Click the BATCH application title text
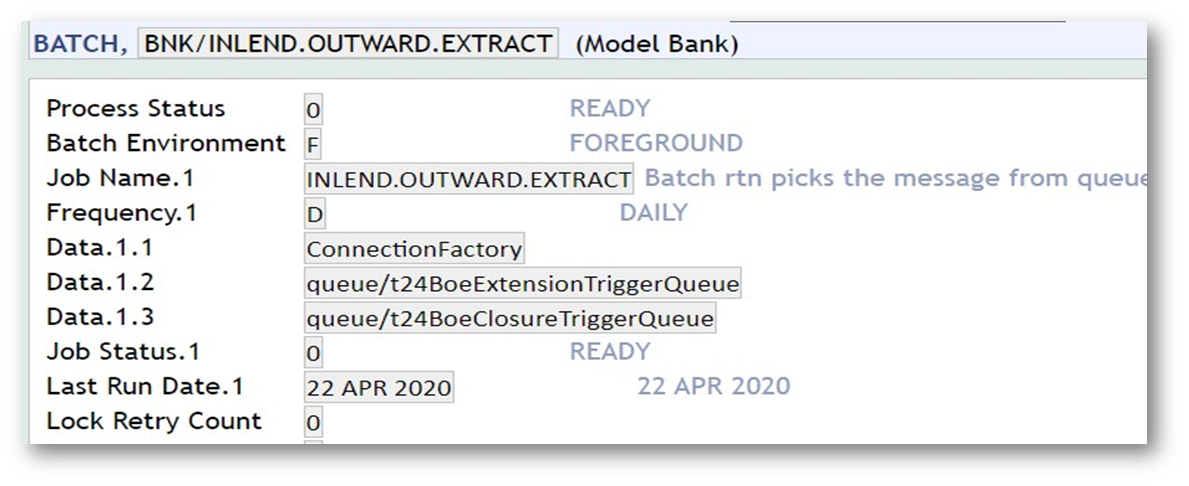This screenshot has height=486, width=1189. tap(79, 45)
